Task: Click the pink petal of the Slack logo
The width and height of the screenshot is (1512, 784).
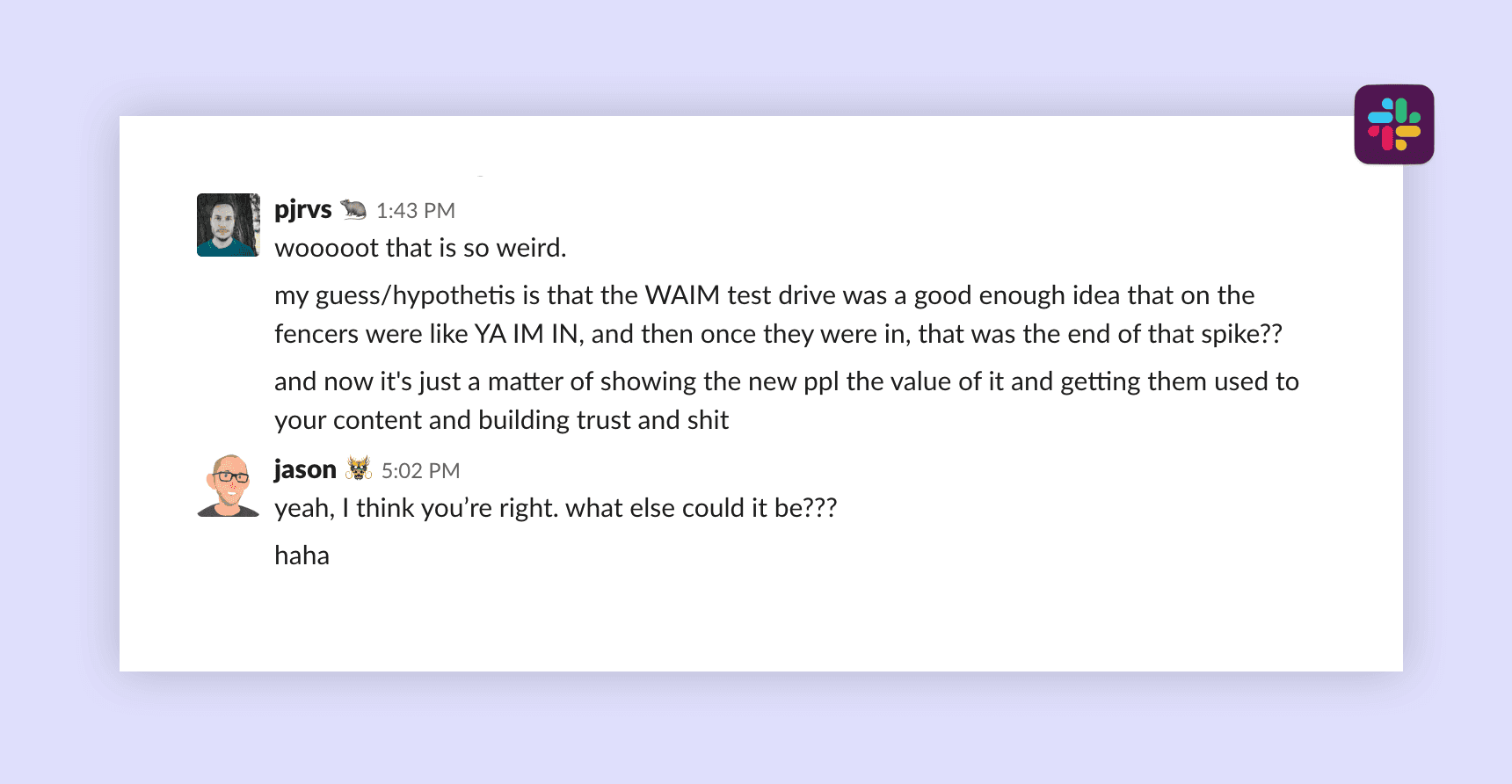Action: click(1386, 137)
